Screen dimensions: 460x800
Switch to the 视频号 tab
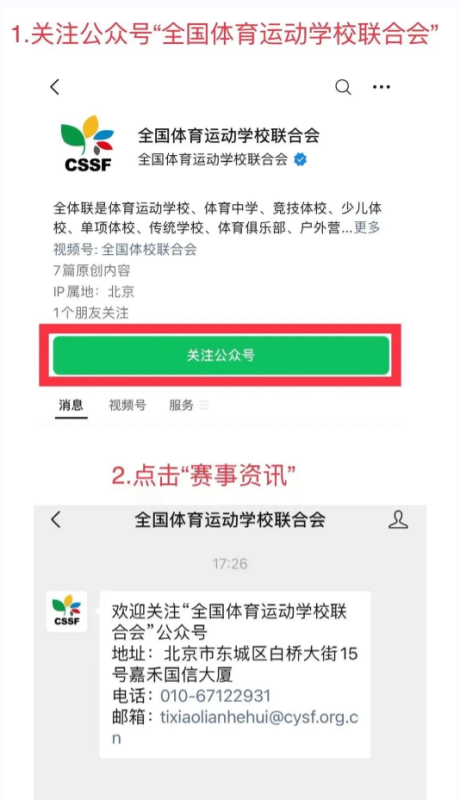point(127,405)
